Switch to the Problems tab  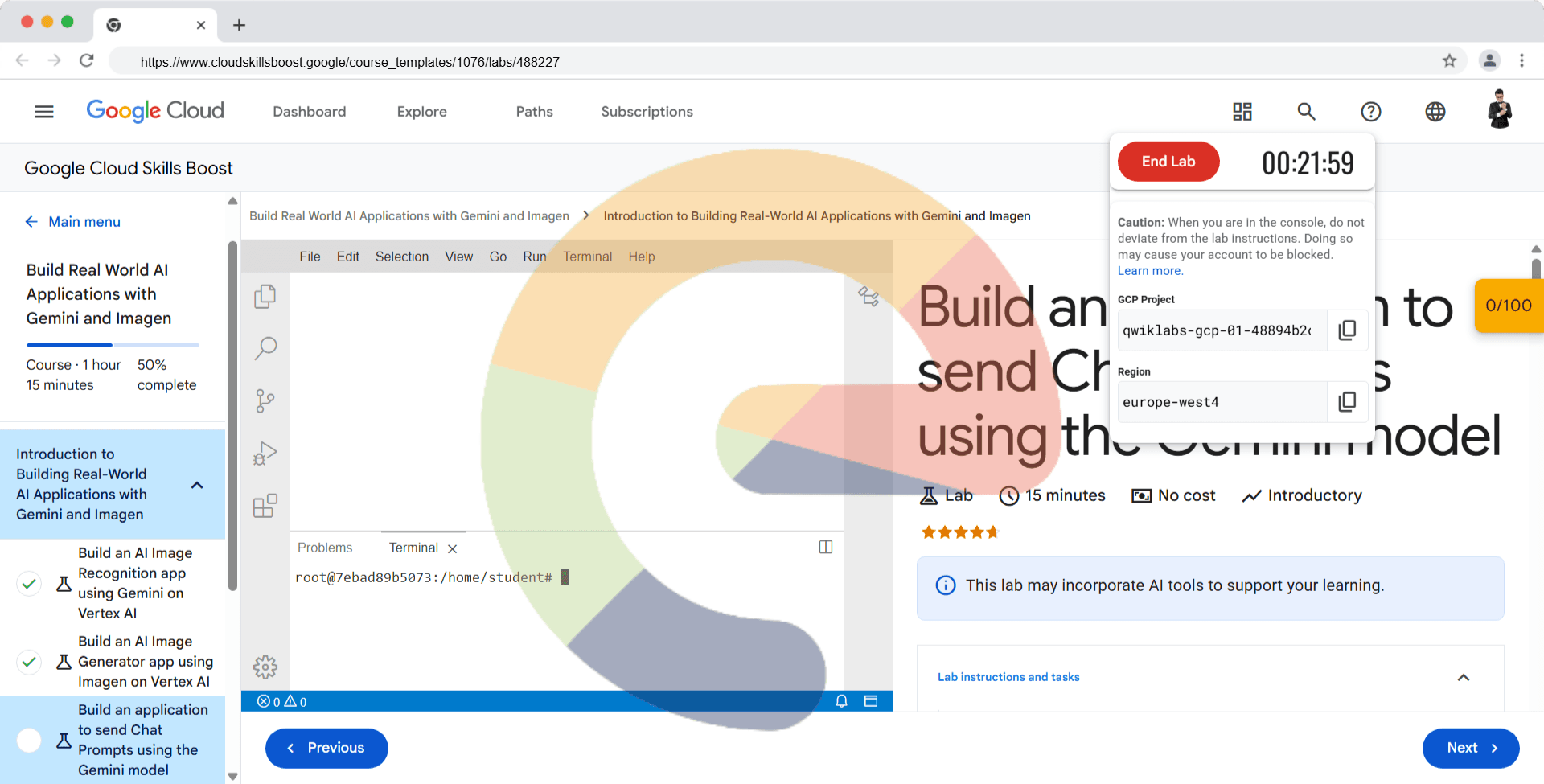pos(325,548)
